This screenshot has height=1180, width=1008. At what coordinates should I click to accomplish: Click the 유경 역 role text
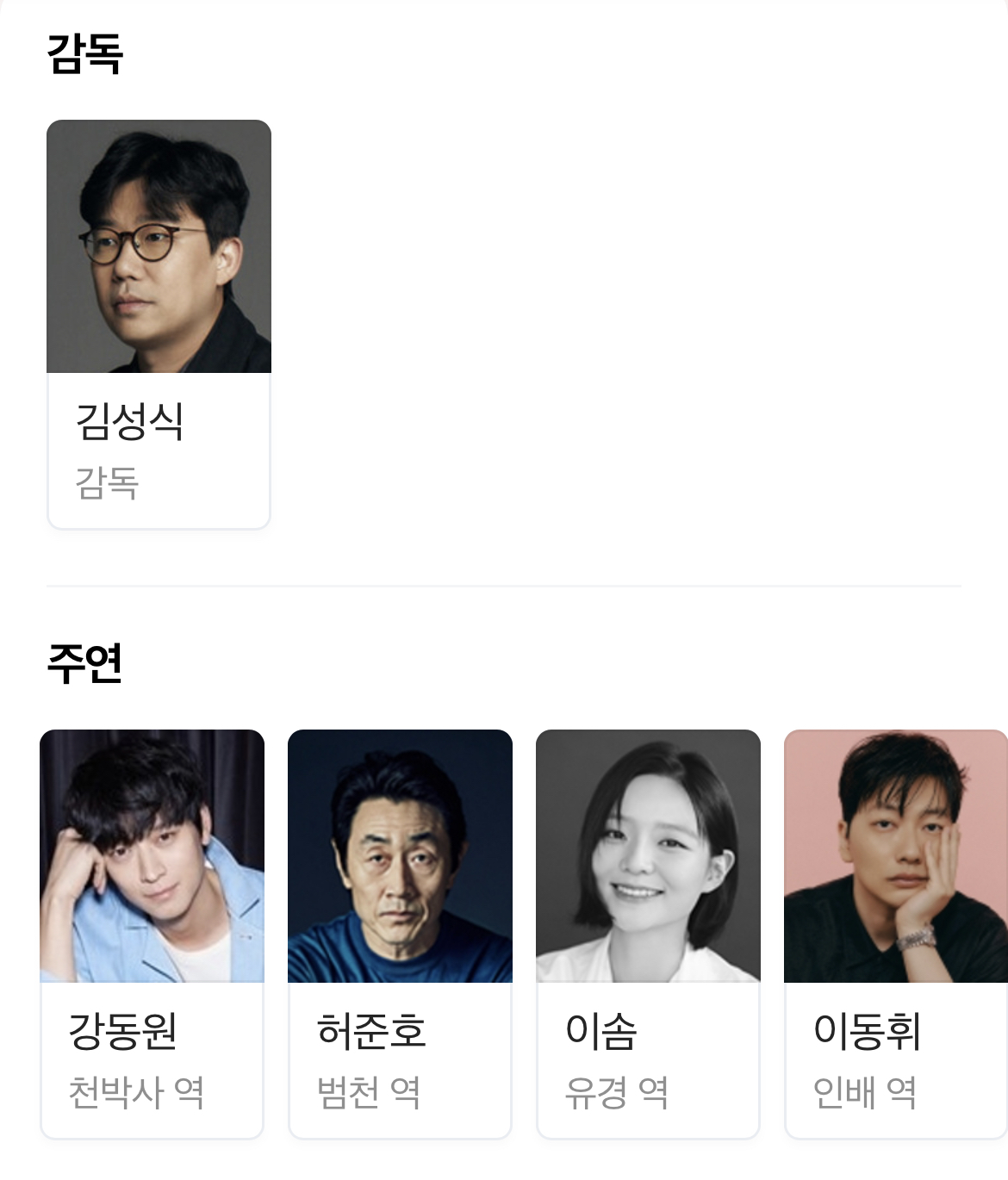617,1093
